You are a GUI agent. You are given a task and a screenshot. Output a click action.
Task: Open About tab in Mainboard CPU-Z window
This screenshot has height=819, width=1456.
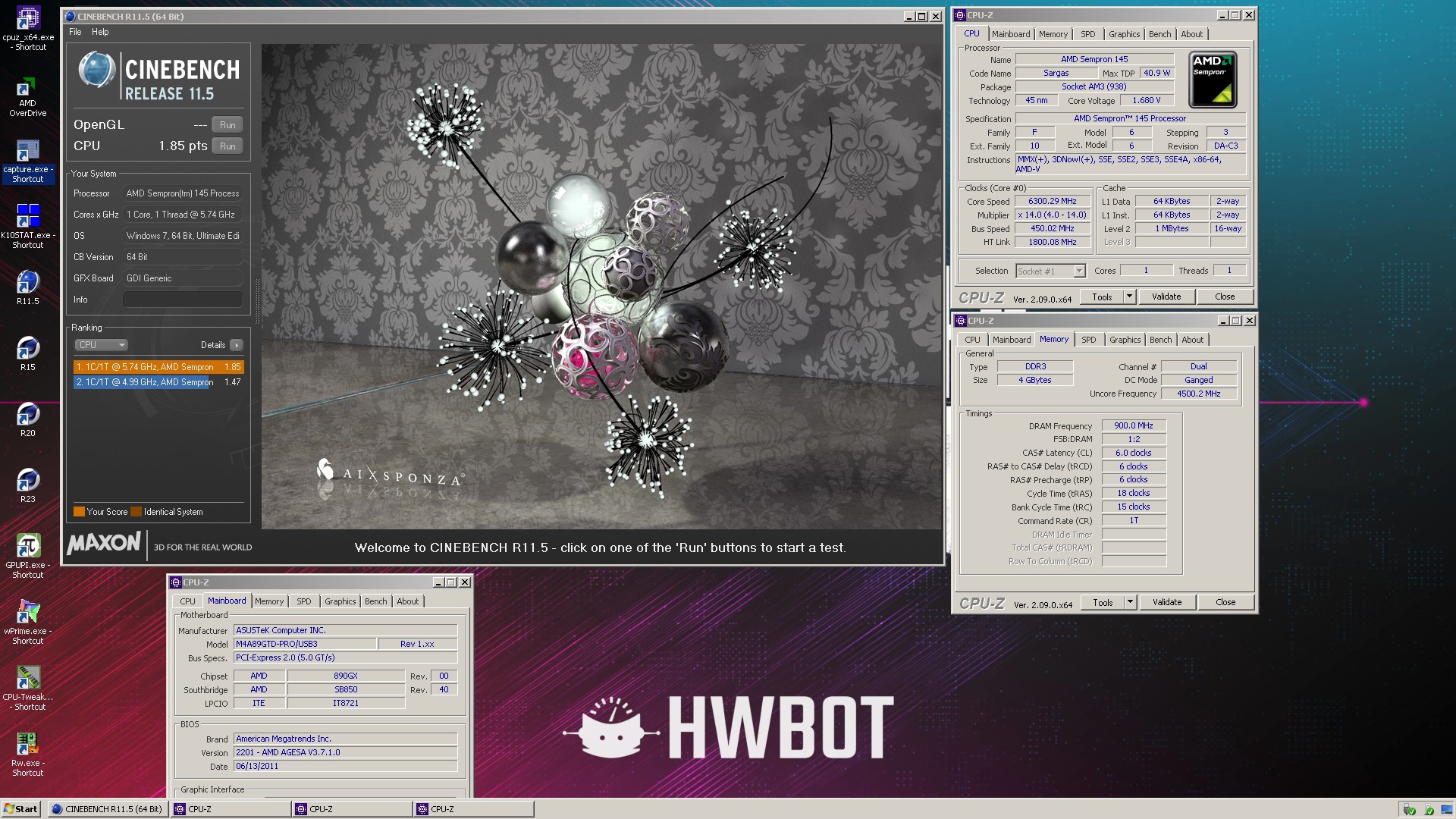(407, 601)
